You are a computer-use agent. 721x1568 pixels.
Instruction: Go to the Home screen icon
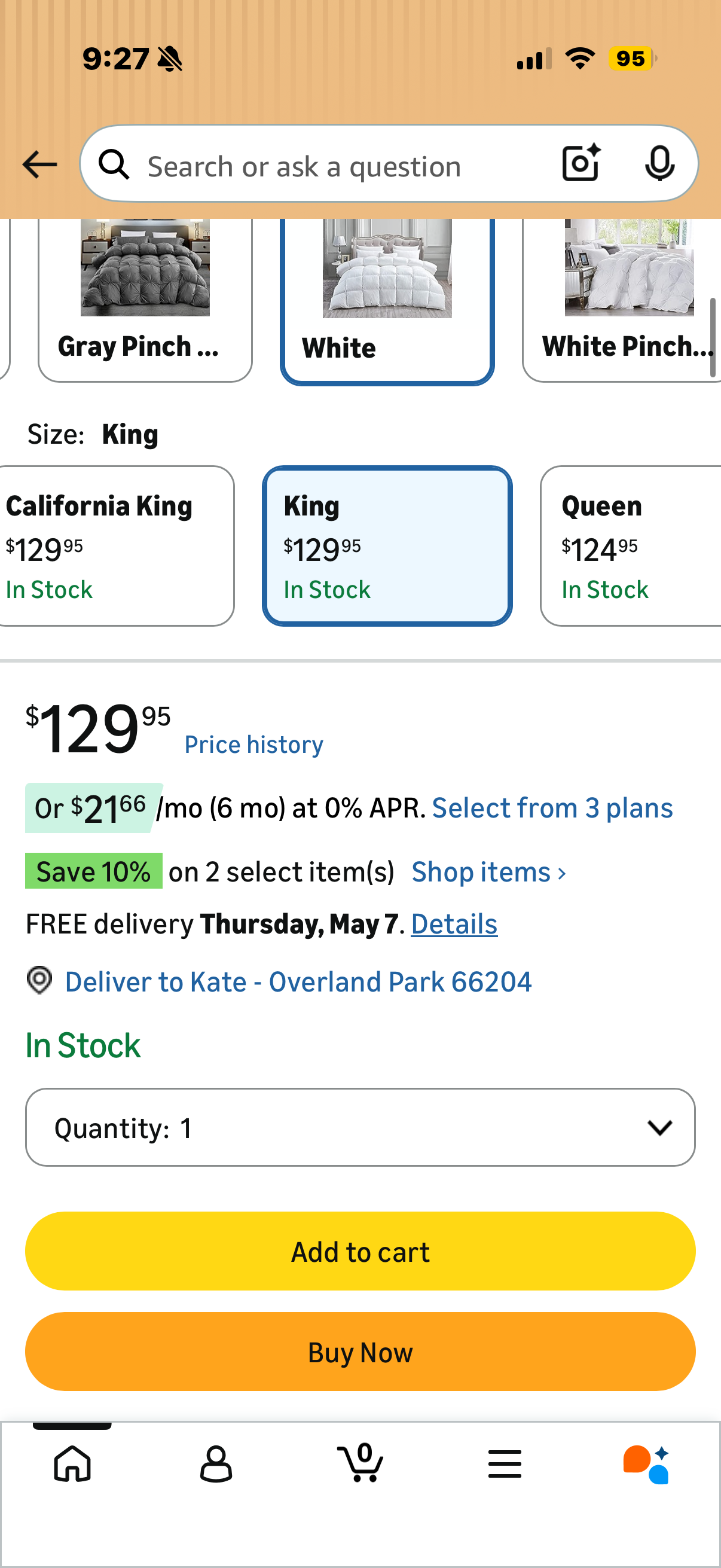click(x=72, y=1463)
